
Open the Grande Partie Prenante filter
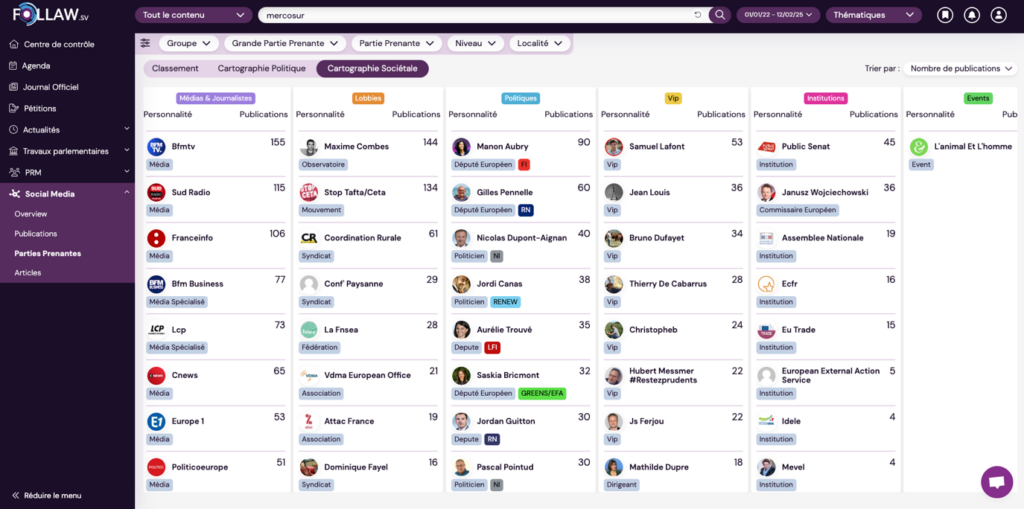(285, 43)
